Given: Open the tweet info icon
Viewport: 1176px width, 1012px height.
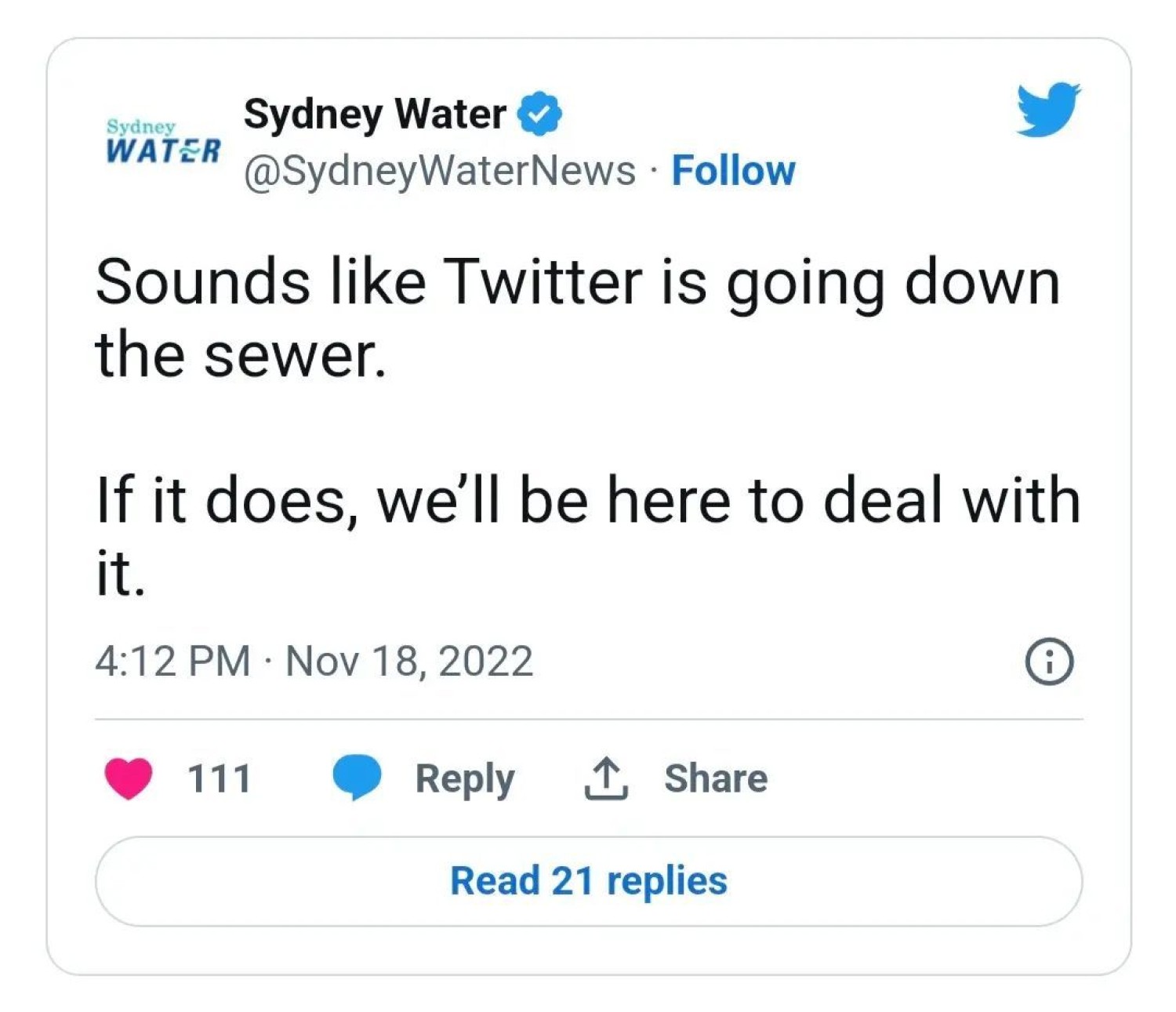Looking at the screenshot, I should [1049, 662].
